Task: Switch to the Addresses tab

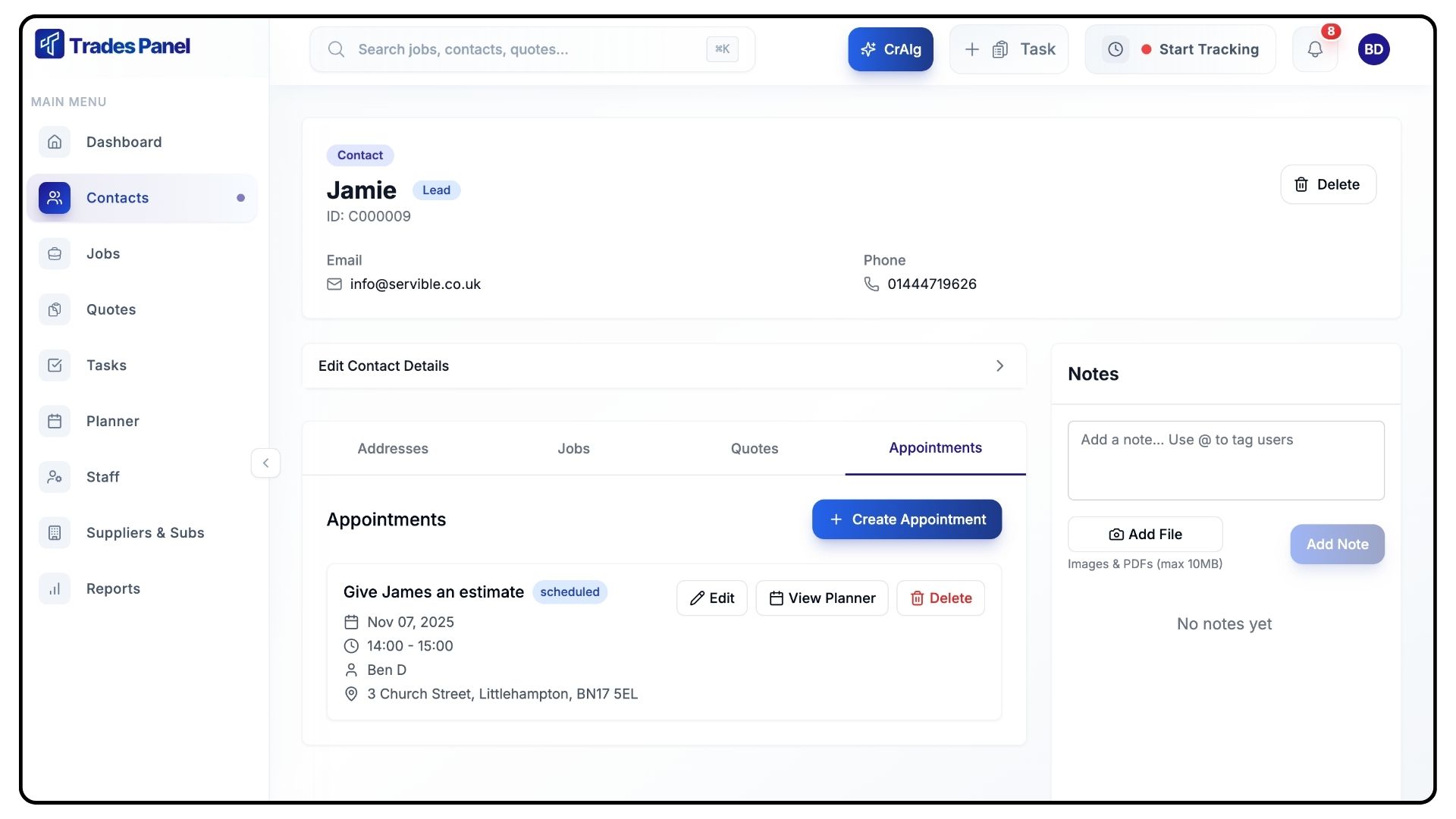Action: 393,448
